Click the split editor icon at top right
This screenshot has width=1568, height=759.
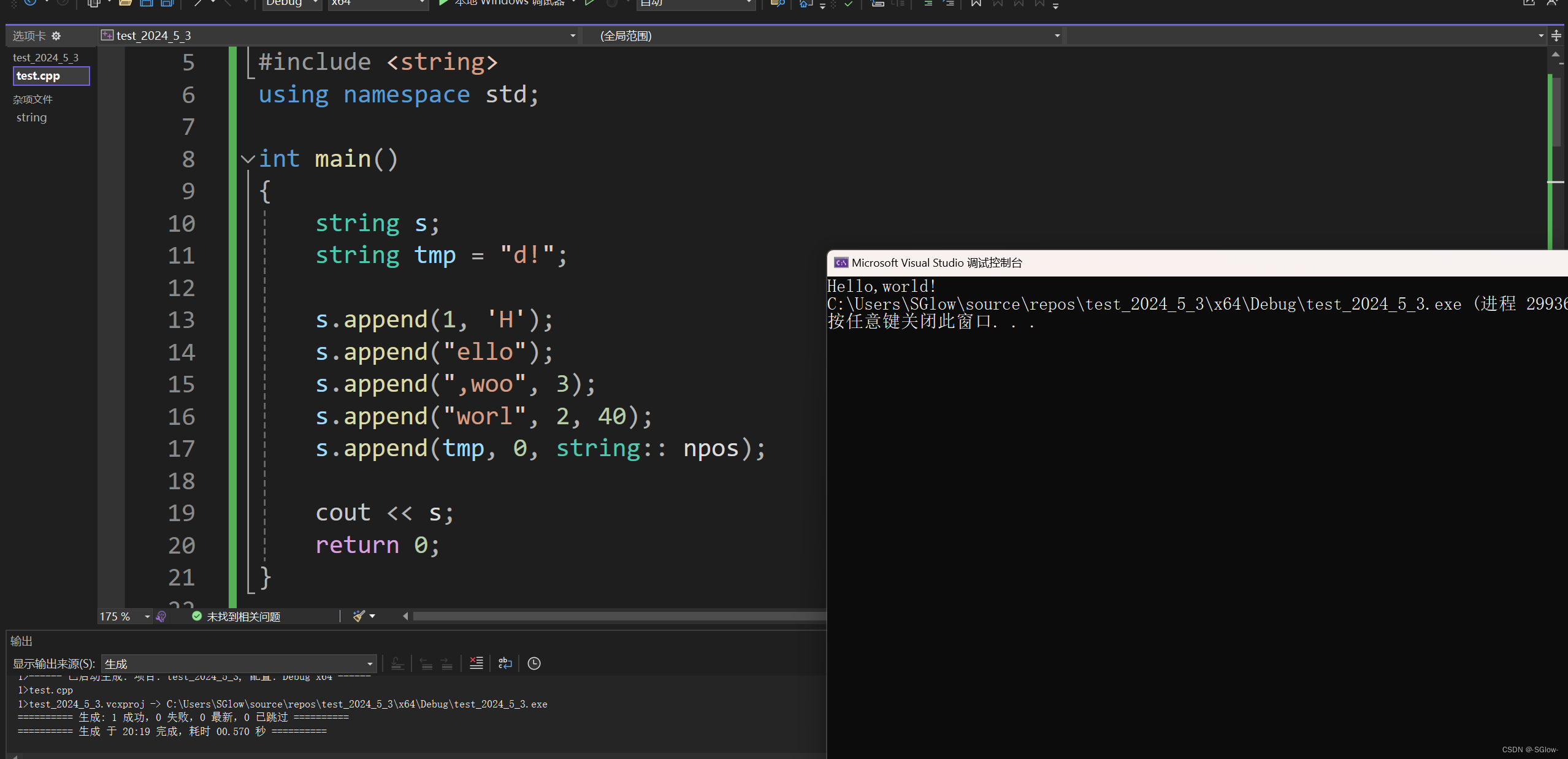tap(1556, 36)
